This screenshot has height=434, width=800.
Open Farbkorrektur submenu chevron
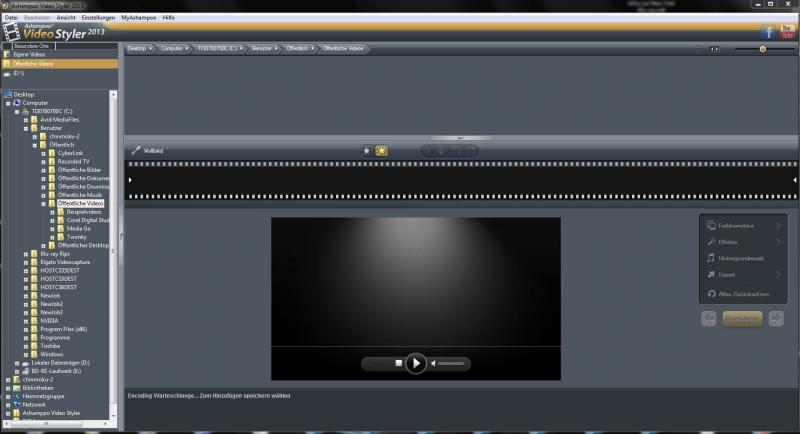pos(778,225)
